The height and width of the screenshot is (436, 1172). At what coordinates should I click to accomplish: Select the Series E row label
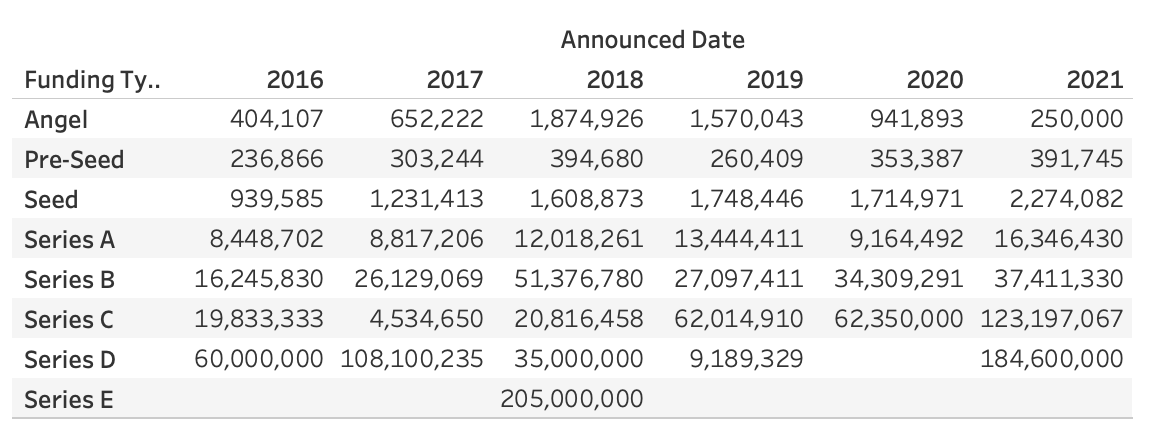(69, 399)
